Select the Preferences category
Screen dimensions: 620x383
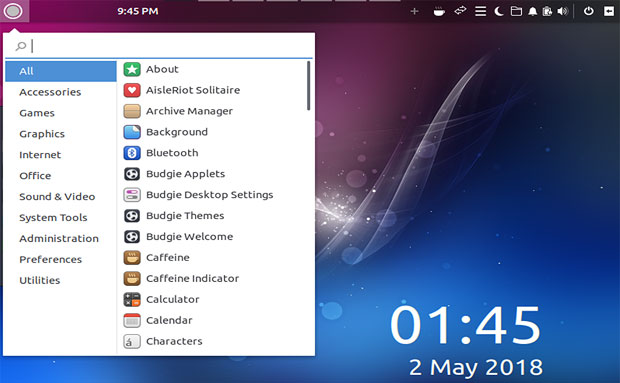pos(61,260)
